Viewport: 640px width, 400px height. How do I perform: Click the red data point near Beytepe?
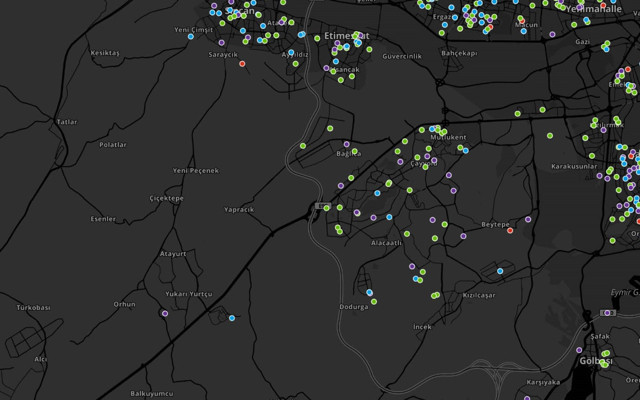point(510,231)
